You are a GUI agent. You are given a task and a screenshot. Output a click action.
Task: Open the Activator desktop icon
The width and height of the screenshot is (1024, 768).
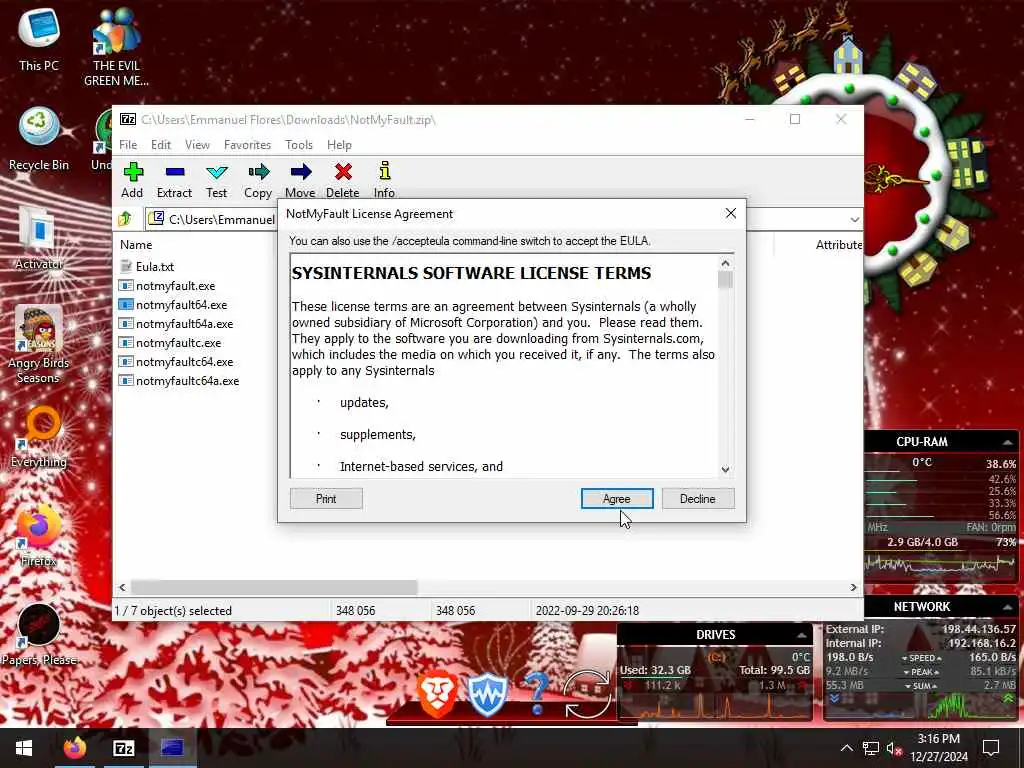click(39, 238)
